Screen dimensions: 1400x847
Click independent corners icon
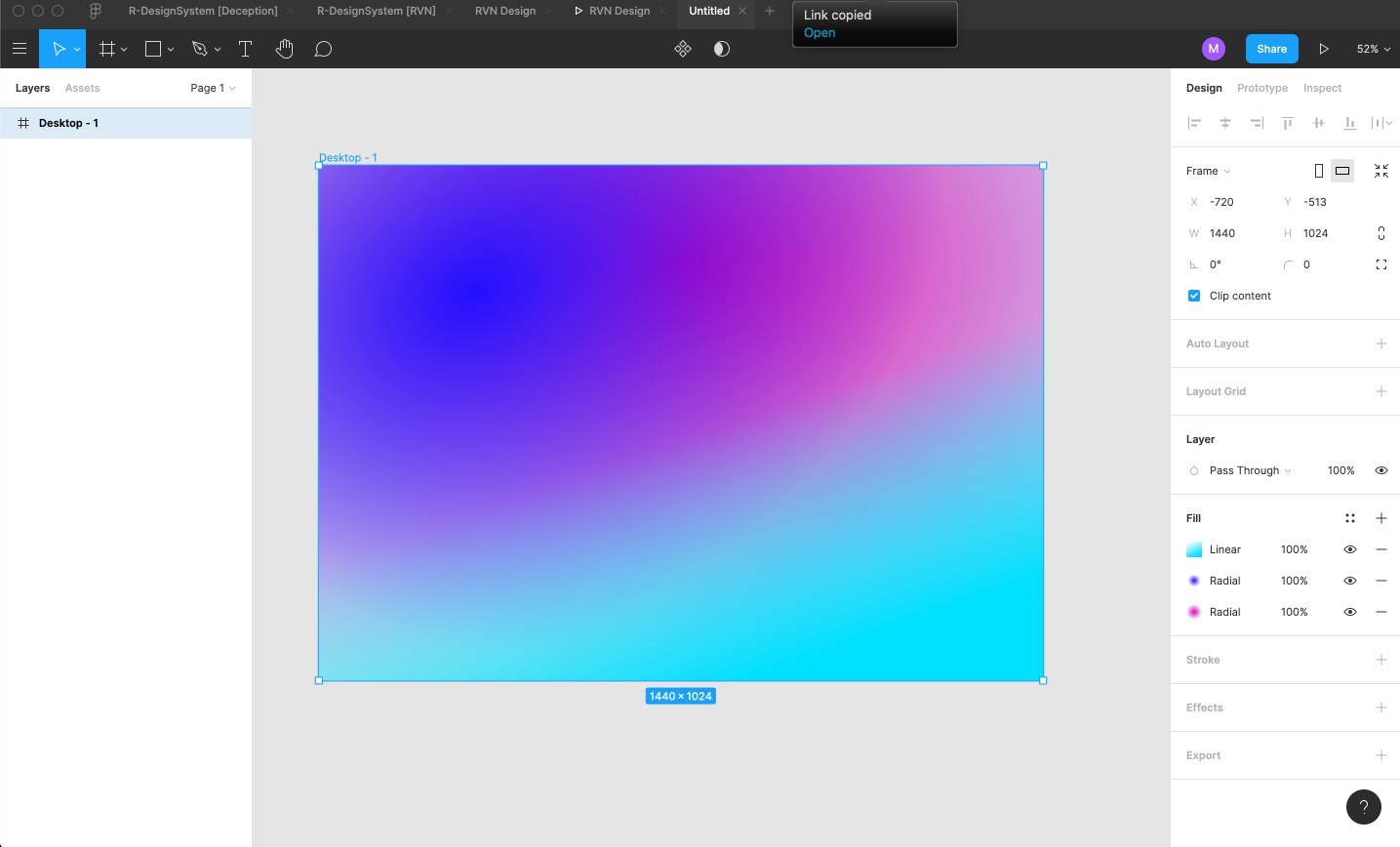[x=1381, y=264]
